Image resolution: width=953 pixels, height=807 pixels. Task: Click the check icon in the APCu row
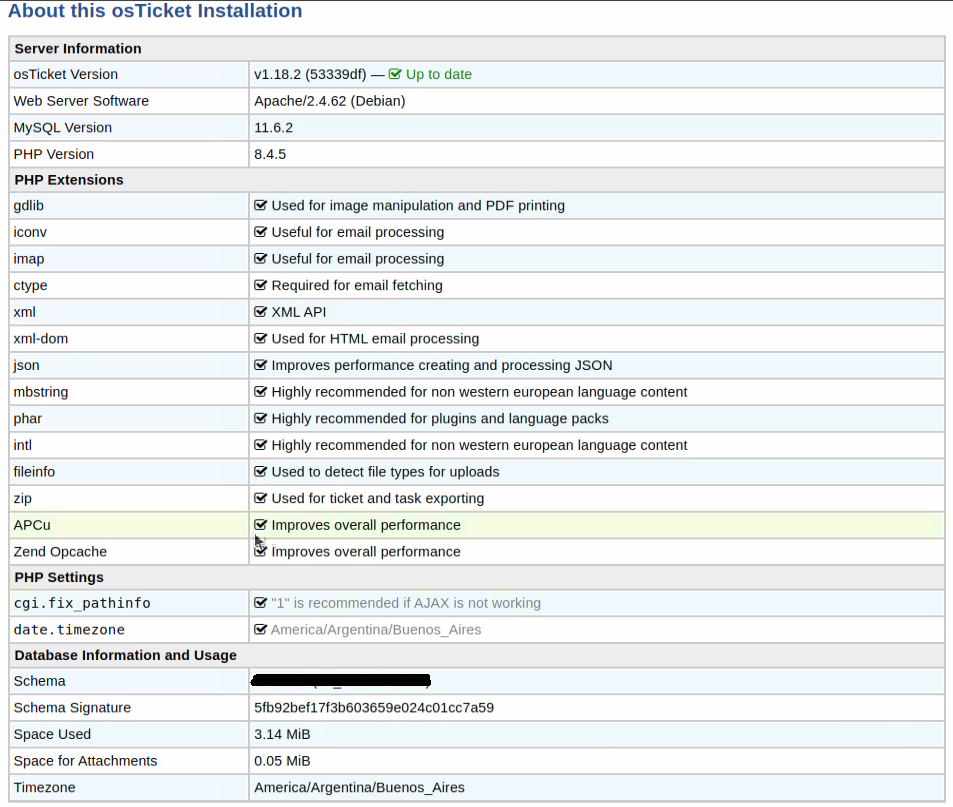[261, 524]
